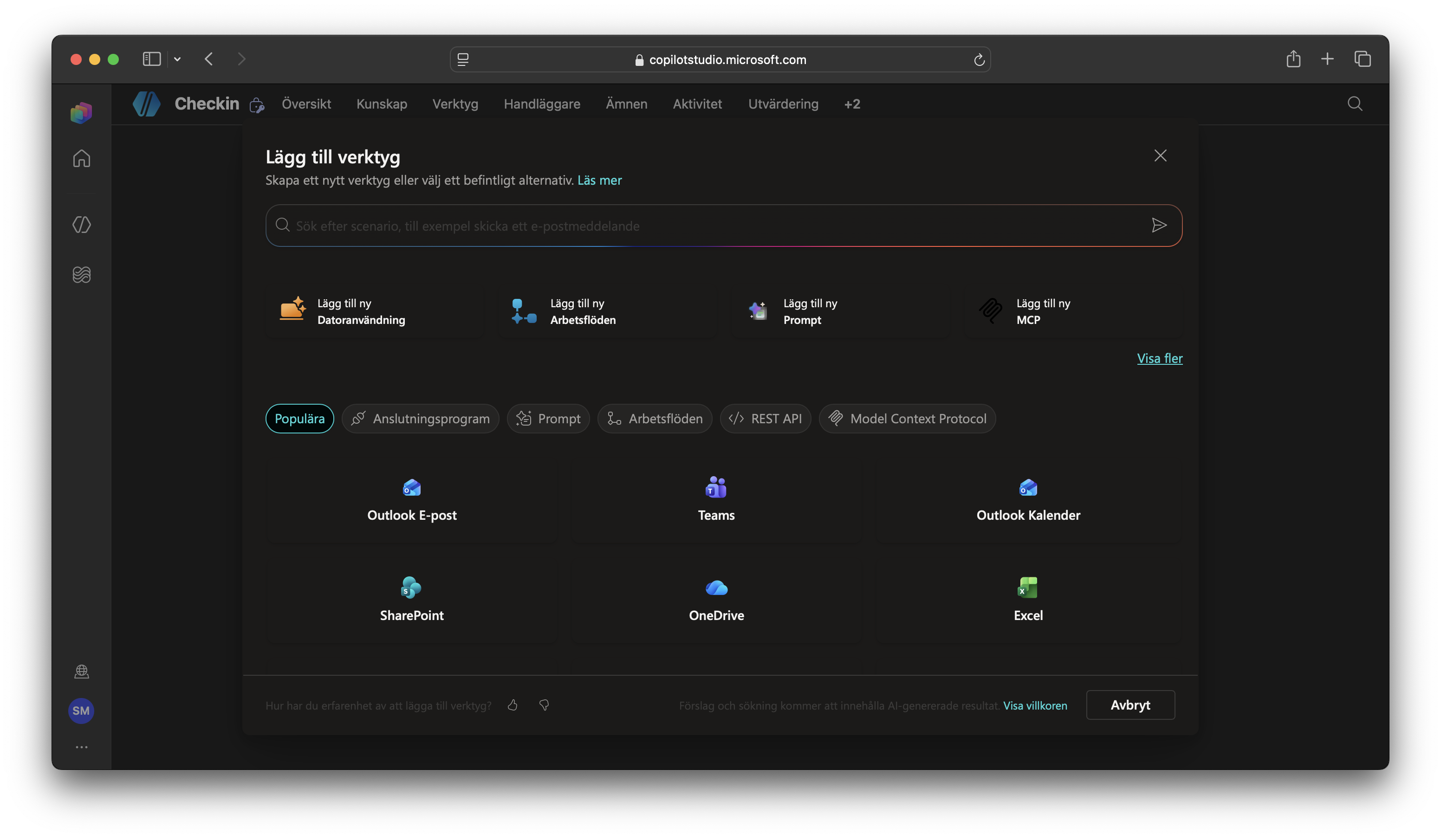Open the Visa villkoren link

pyautogui.click(x=1034, y=705)
